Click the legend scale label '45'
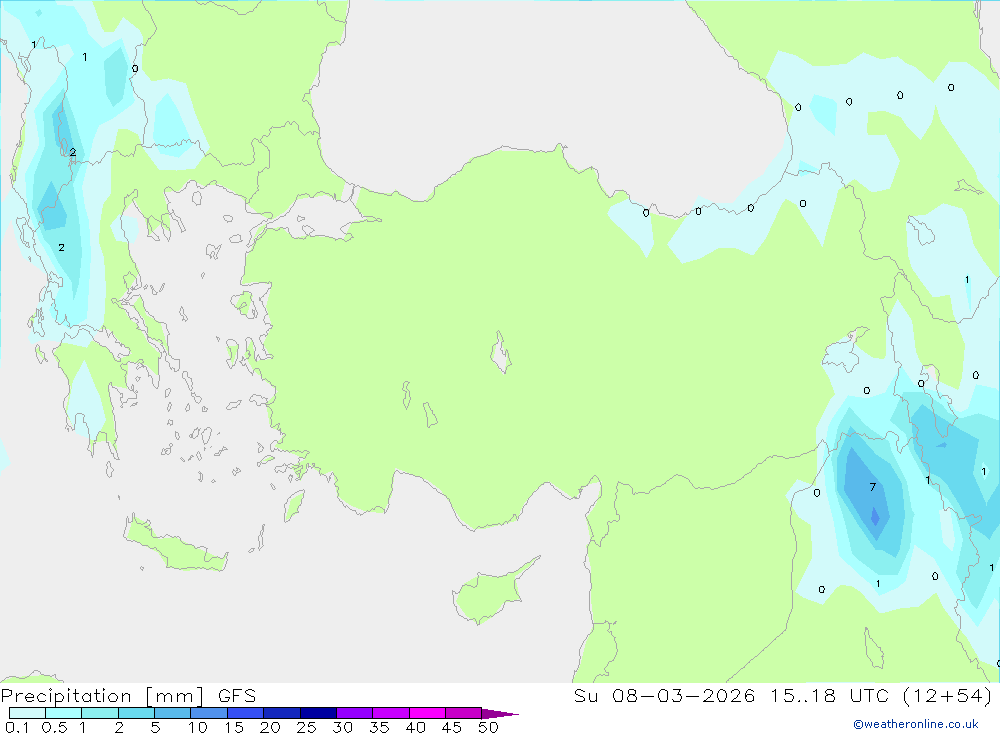Image resolution: width=1000 pixels, height=733 pixels. [x=452, y=727]
